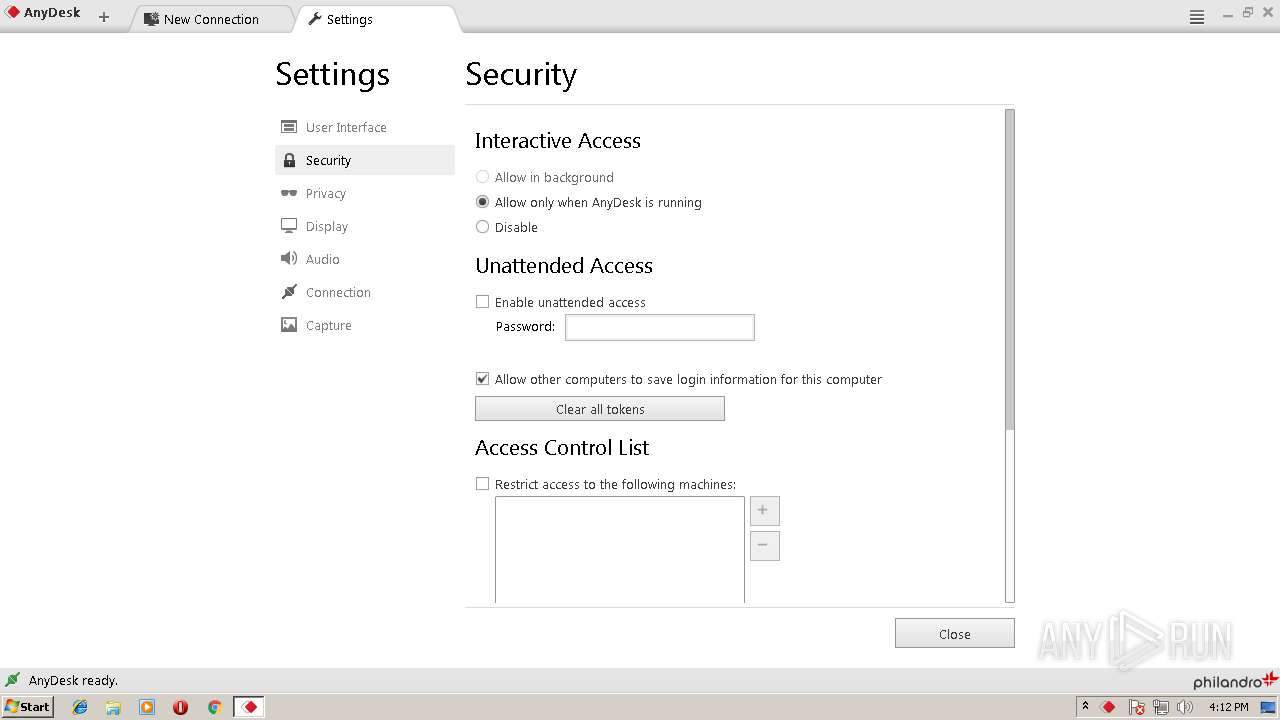The width and height of the screenshot is (1280, 720).
Task: Click the AnyDesk logo tab
Action: point(43,14)
